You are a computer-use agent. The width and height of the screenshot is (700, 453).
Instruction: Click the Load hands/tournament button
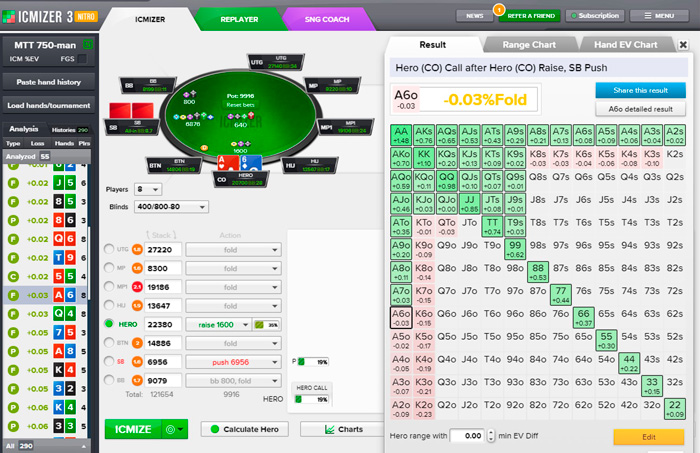(x=49, y=105)
